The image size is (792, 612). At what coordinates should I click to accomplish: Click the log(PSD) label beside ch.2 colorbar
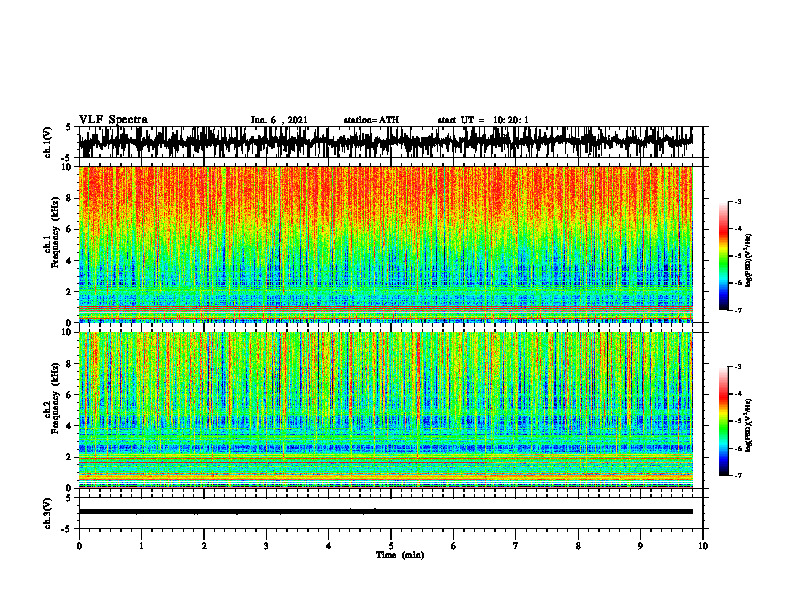[748, 425]
